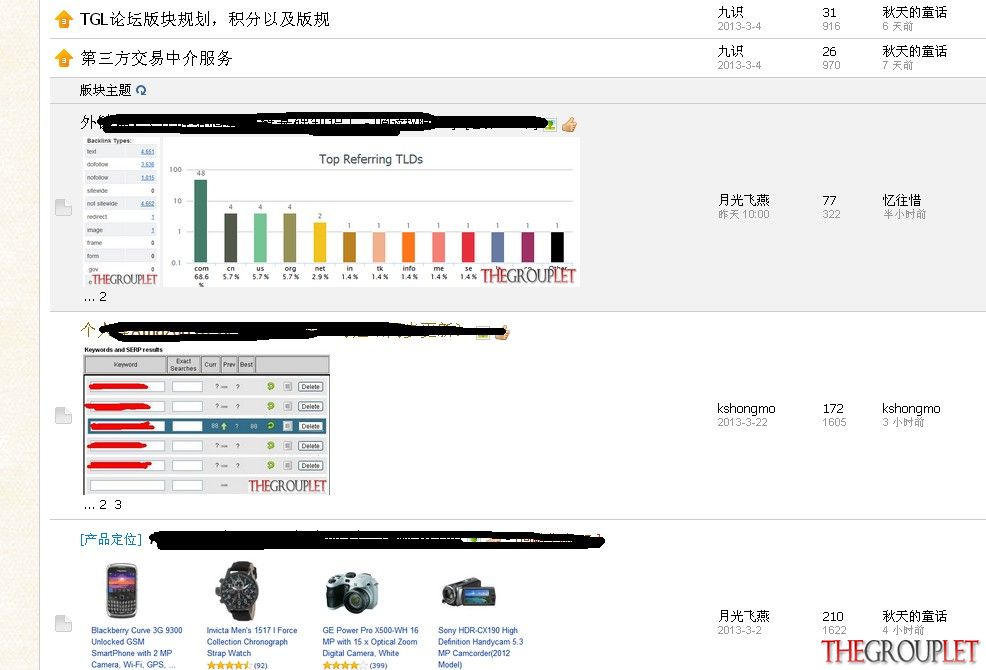Jump to latest reply 7 天前

(897, 65)
